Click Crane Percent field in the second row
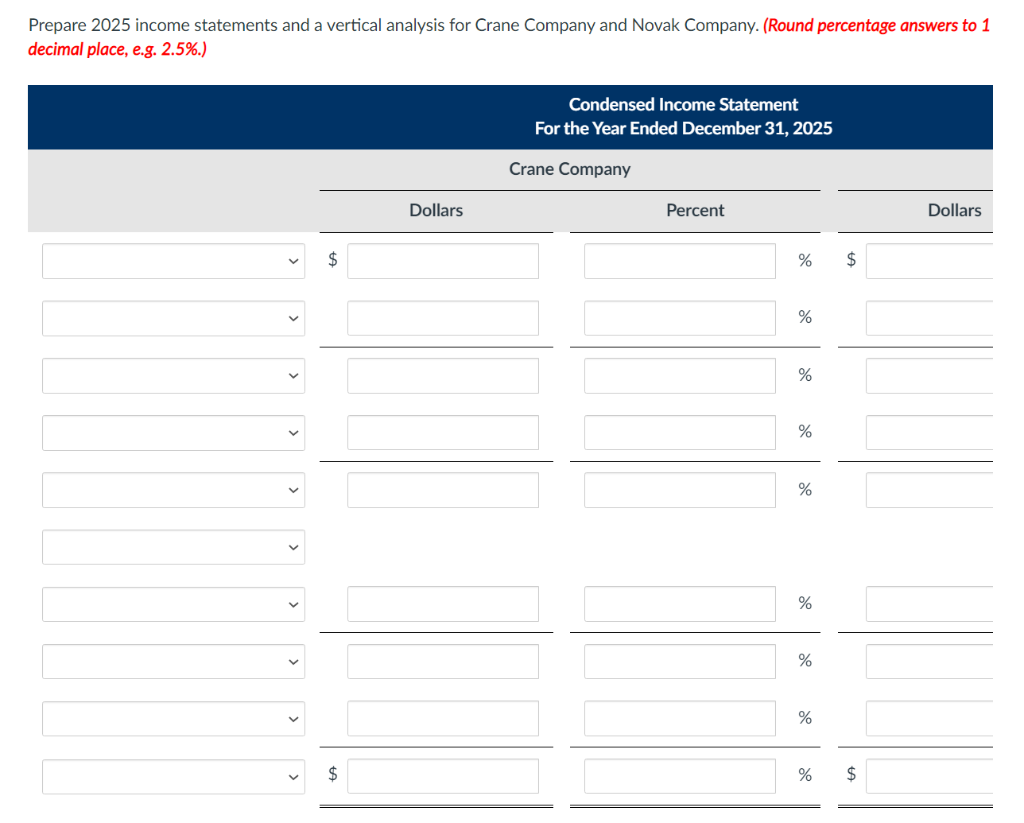The height and width of the screenshot is (823, 1024). [x=680, y=318]
